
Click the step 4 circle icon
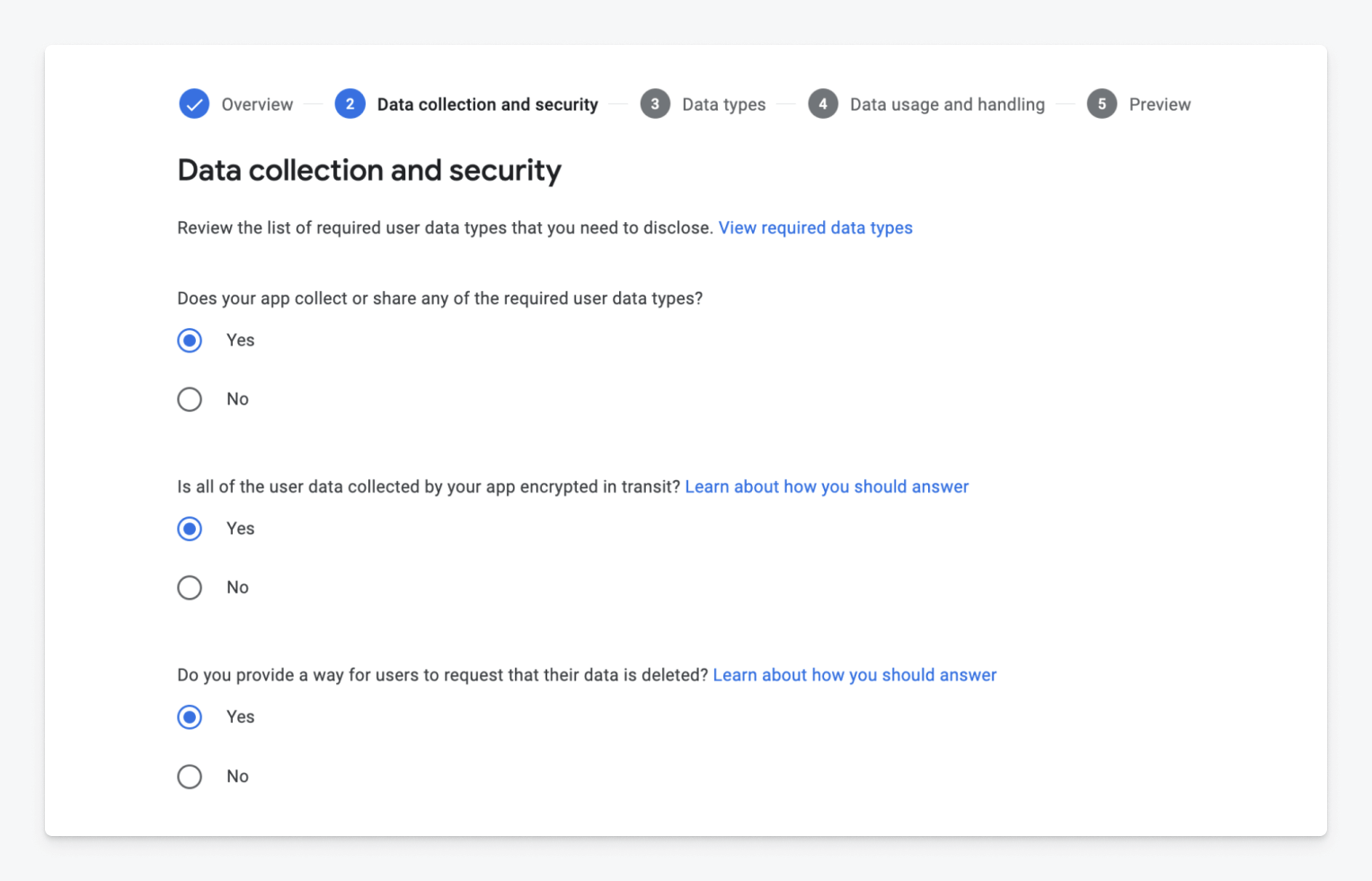coord(823,103)
